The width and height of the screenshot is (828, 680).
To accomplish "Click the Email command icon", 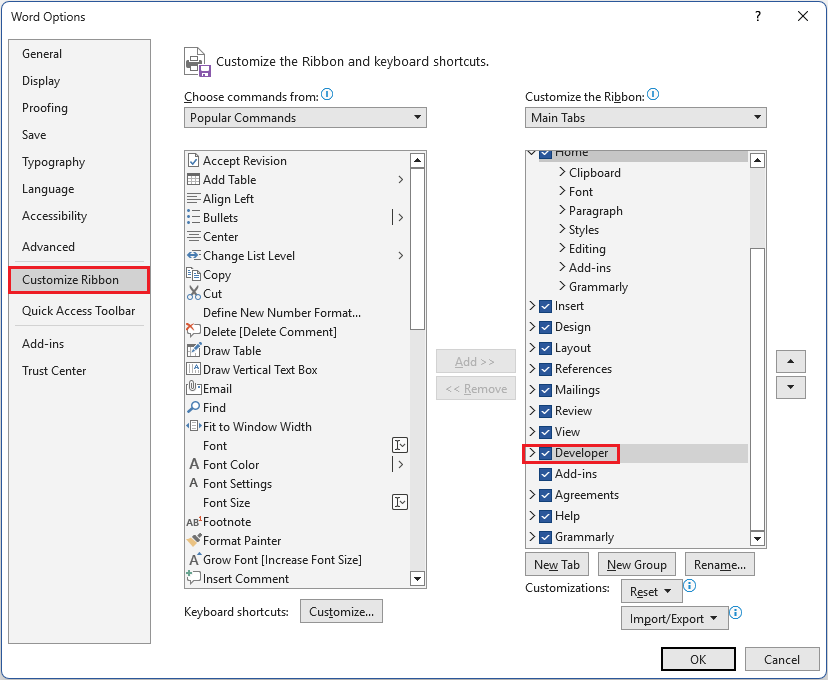I will pyautogui.click(x=192, y=388).
